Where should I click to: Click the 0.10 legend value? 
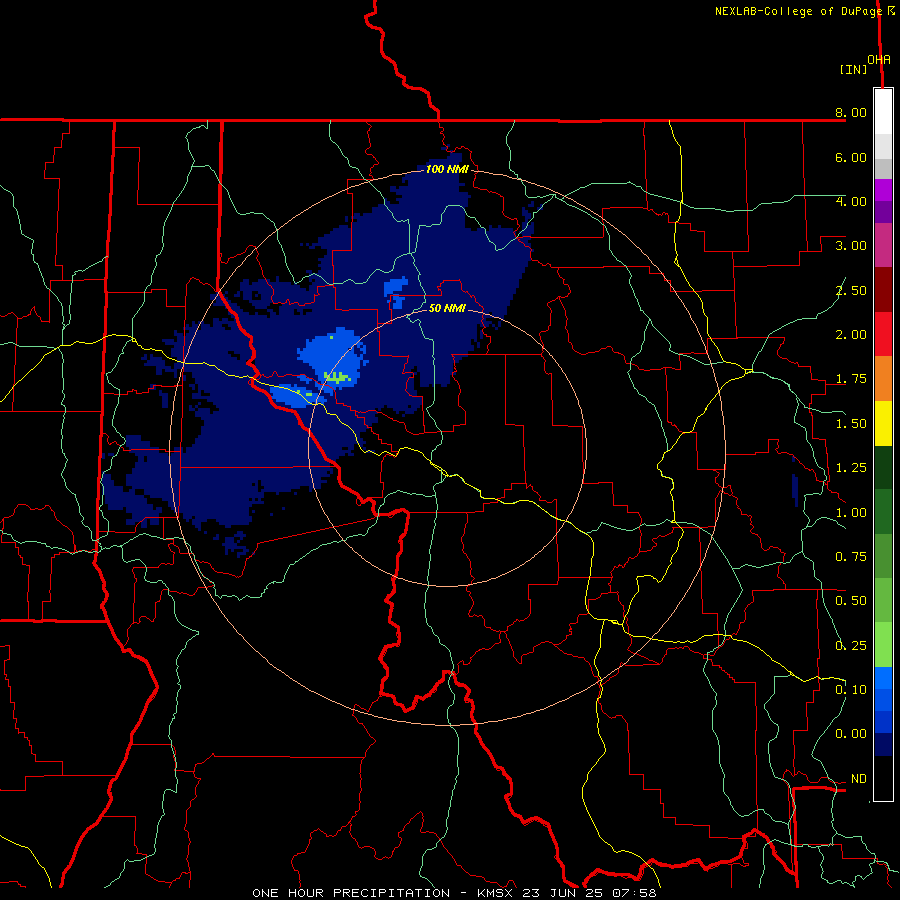851,690
